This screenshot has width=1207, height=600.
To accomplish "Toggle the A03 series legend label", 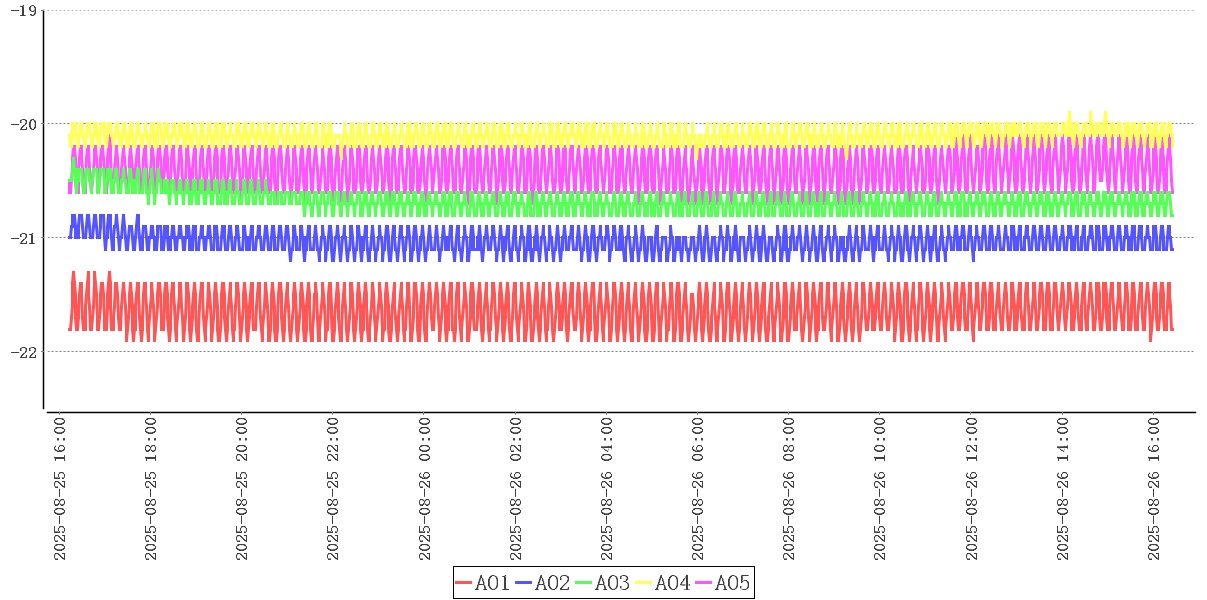I will (612, 583).
